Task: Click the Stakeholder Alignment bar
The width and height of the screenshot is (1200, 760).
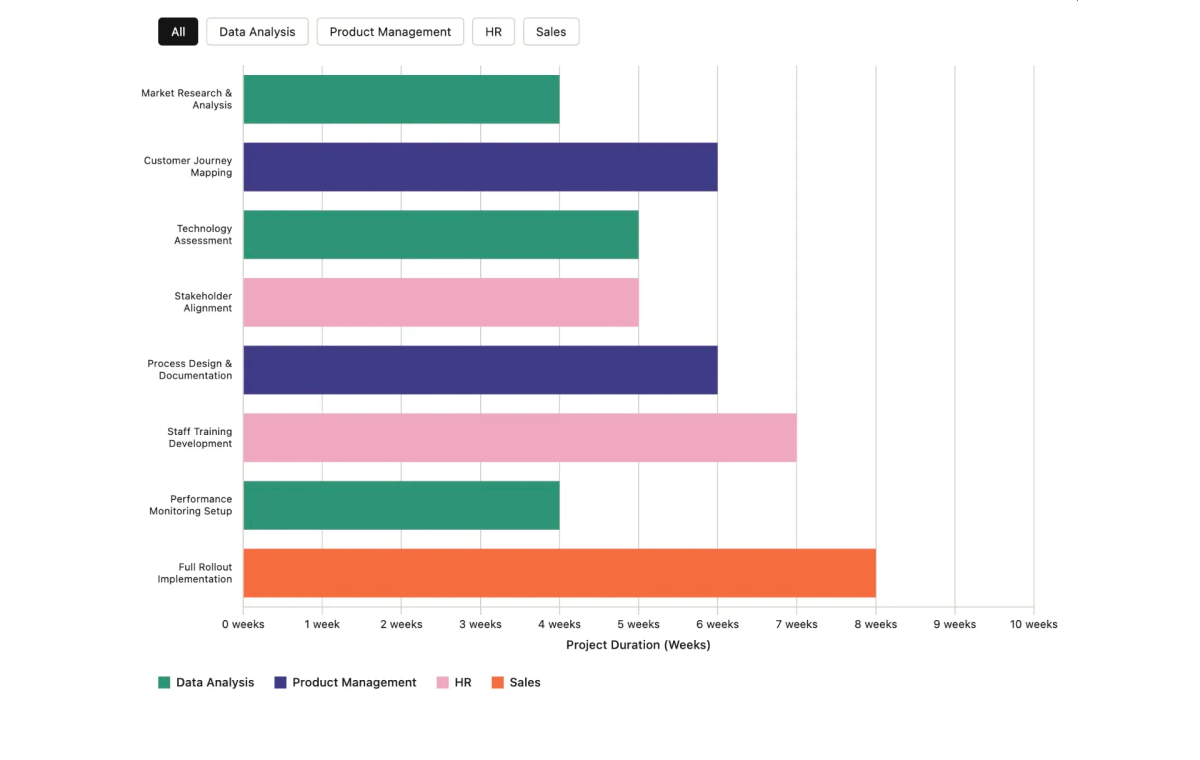Action: coord(441,302)
